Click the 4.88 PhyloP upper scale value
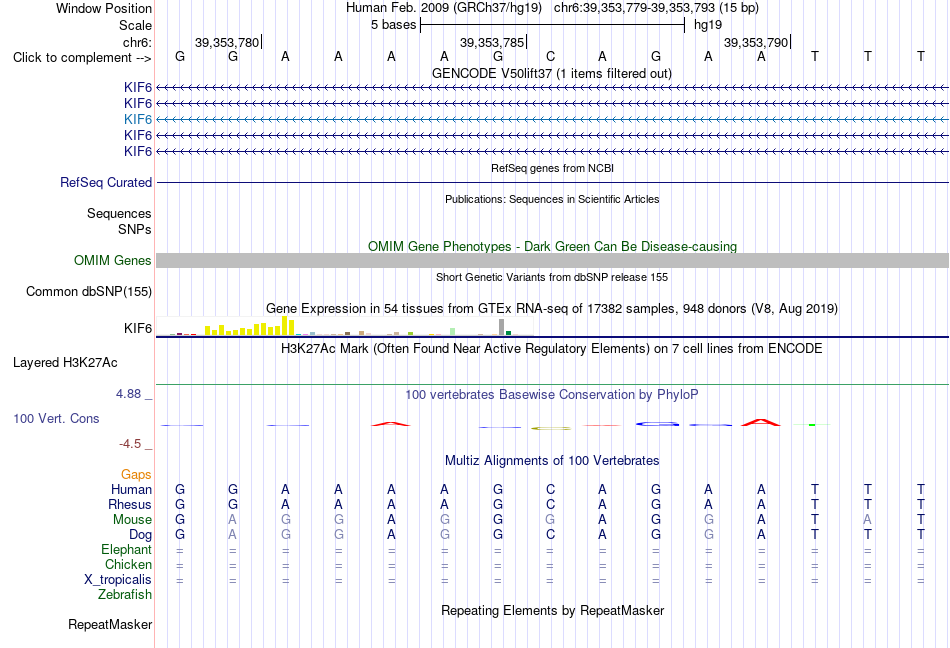 pos(128,394)
